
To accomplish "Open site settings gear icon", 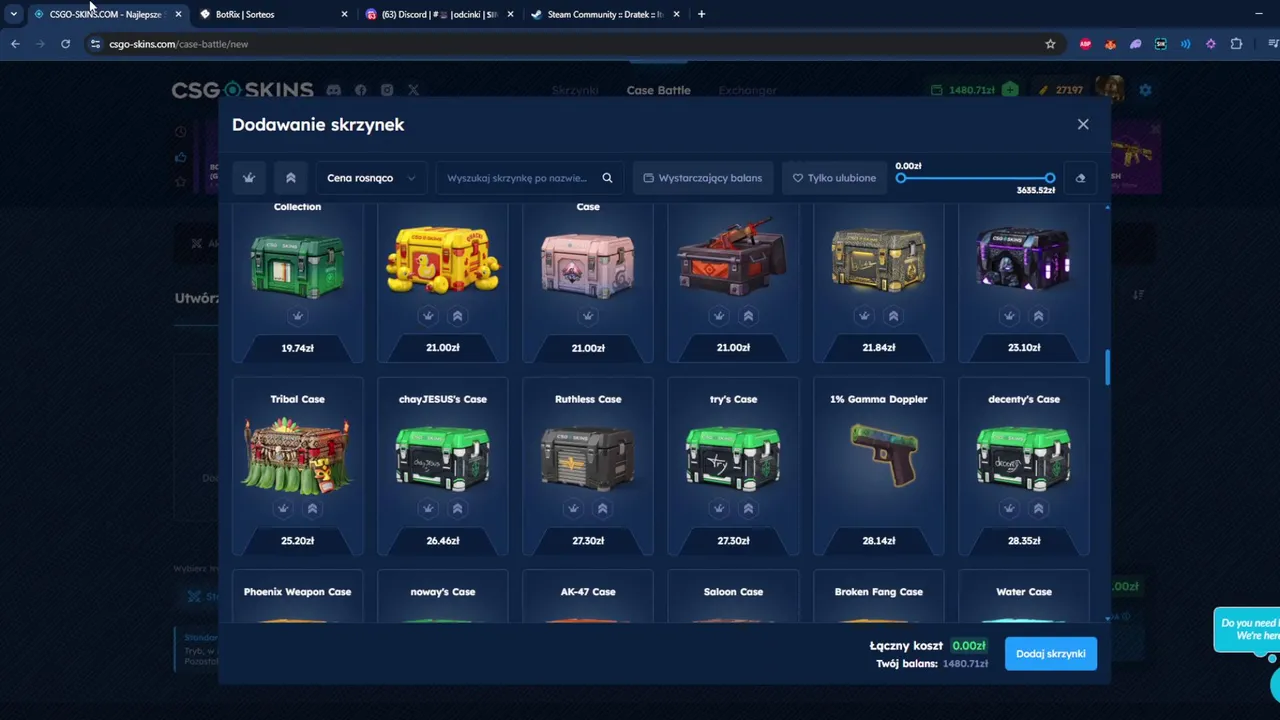I will point(1145,90).
